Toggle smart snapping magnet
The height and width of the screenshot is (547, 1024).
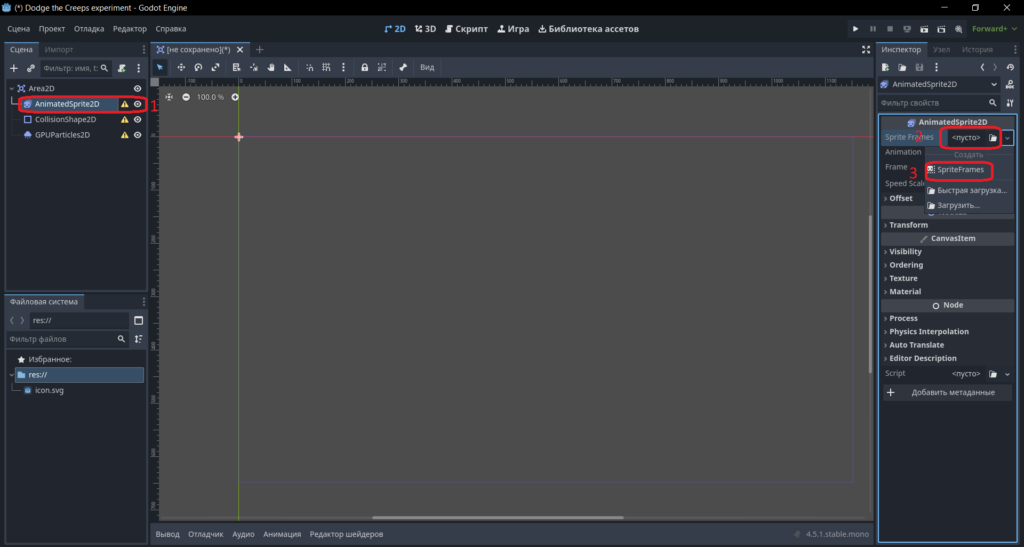(310, 67)
